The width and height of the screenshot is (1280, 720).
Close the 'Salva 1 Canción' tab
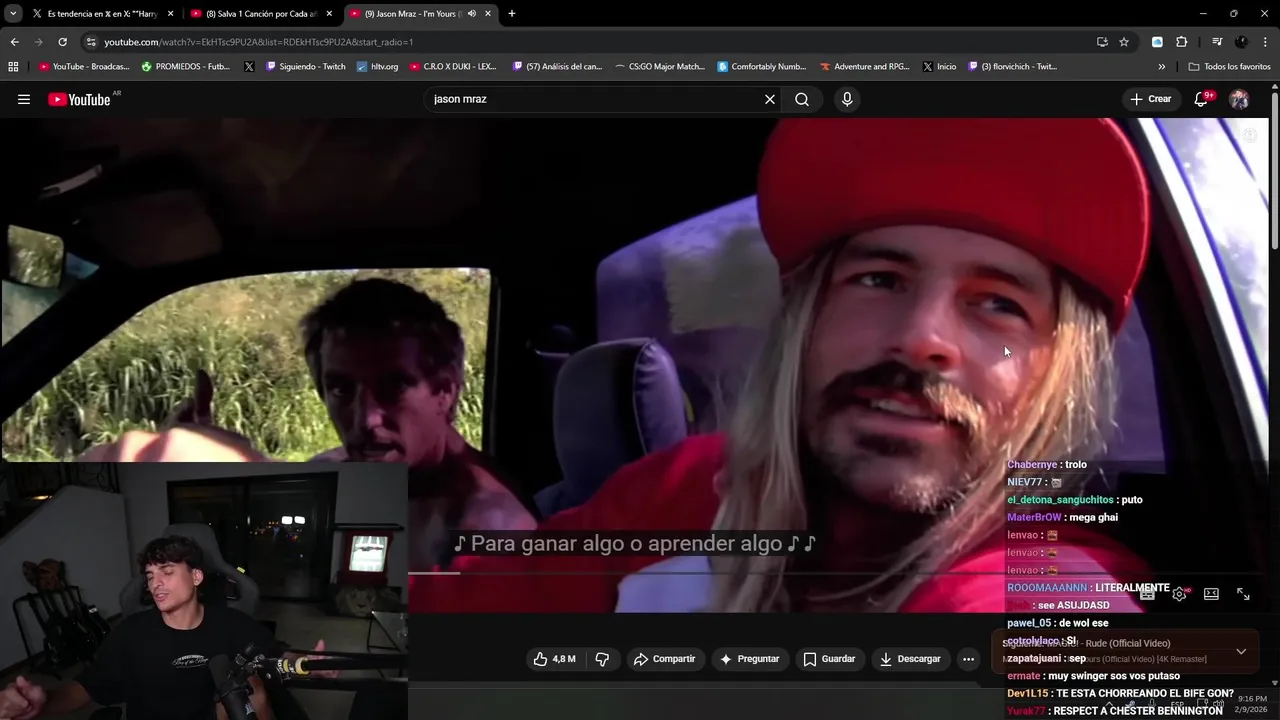pyautogui.click(x=329, y=14)
